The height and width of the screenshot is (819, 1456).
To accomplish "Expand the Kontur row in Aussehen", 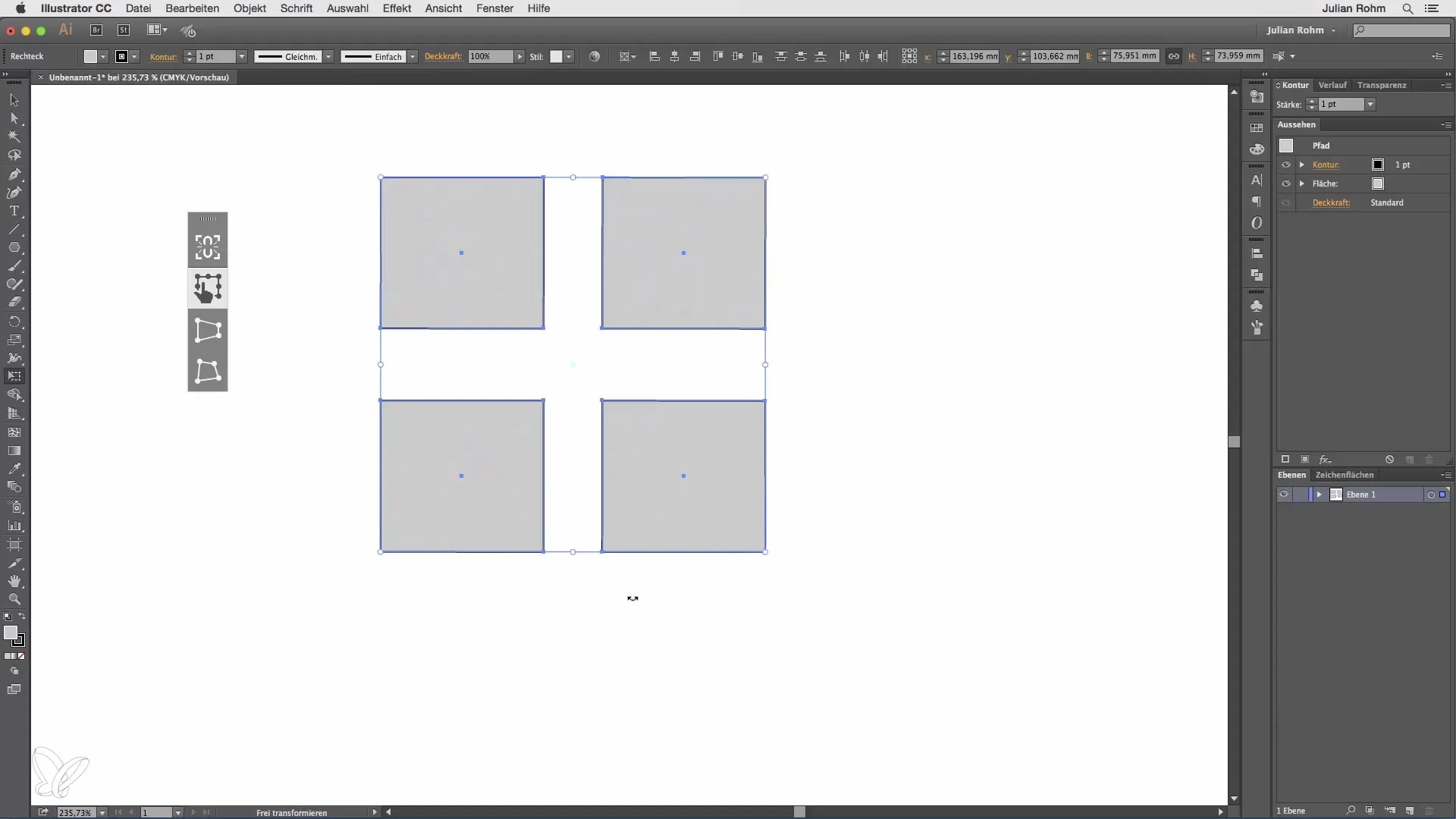I will click(x=1302, y=165).
